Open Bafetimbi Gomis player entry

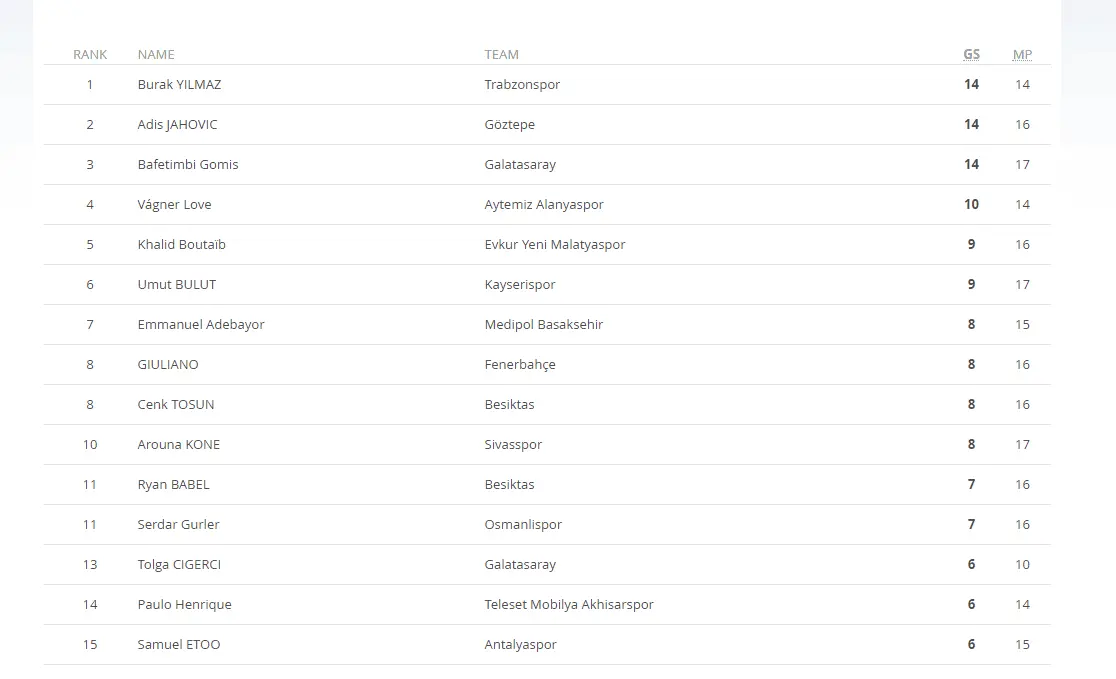[188, 164]
